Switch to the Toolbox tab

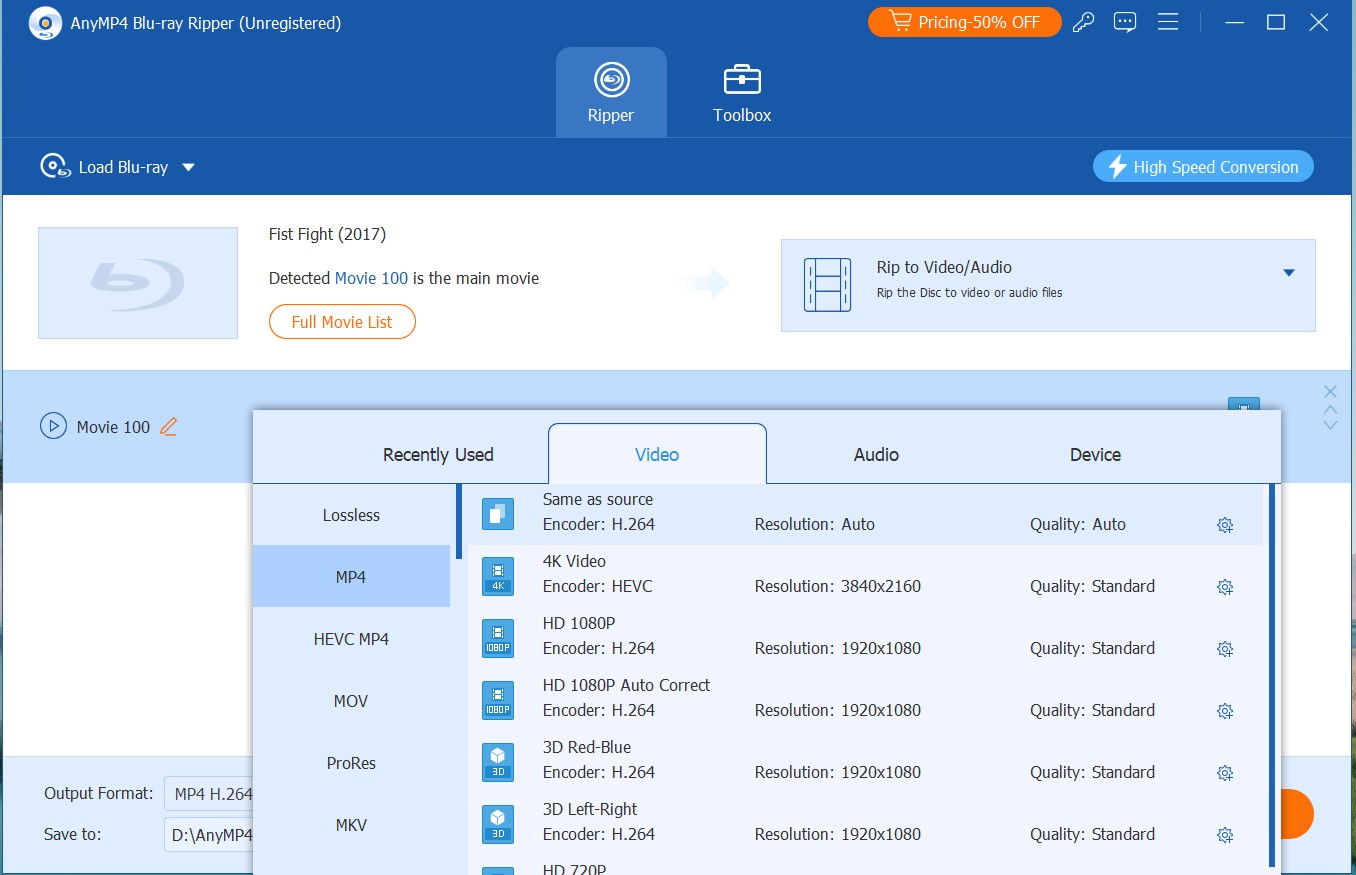pos(741,91)
